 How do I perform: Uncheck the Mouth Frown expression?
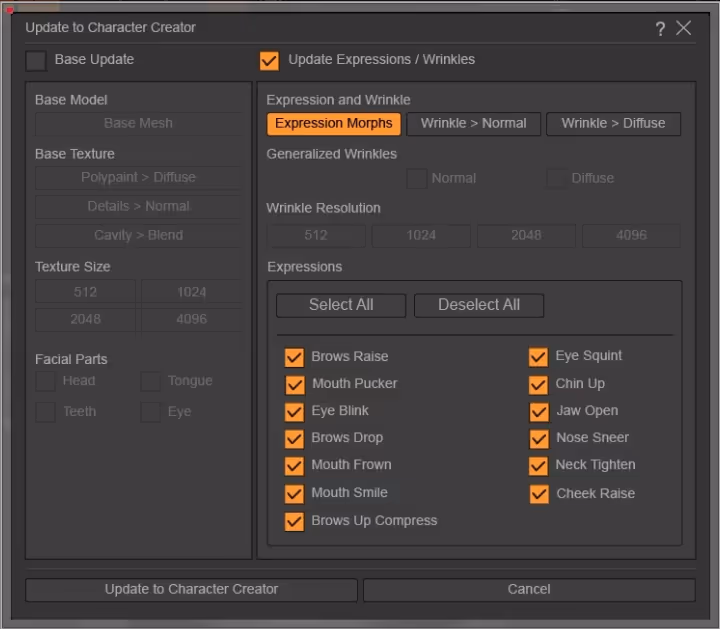point(294,466)
